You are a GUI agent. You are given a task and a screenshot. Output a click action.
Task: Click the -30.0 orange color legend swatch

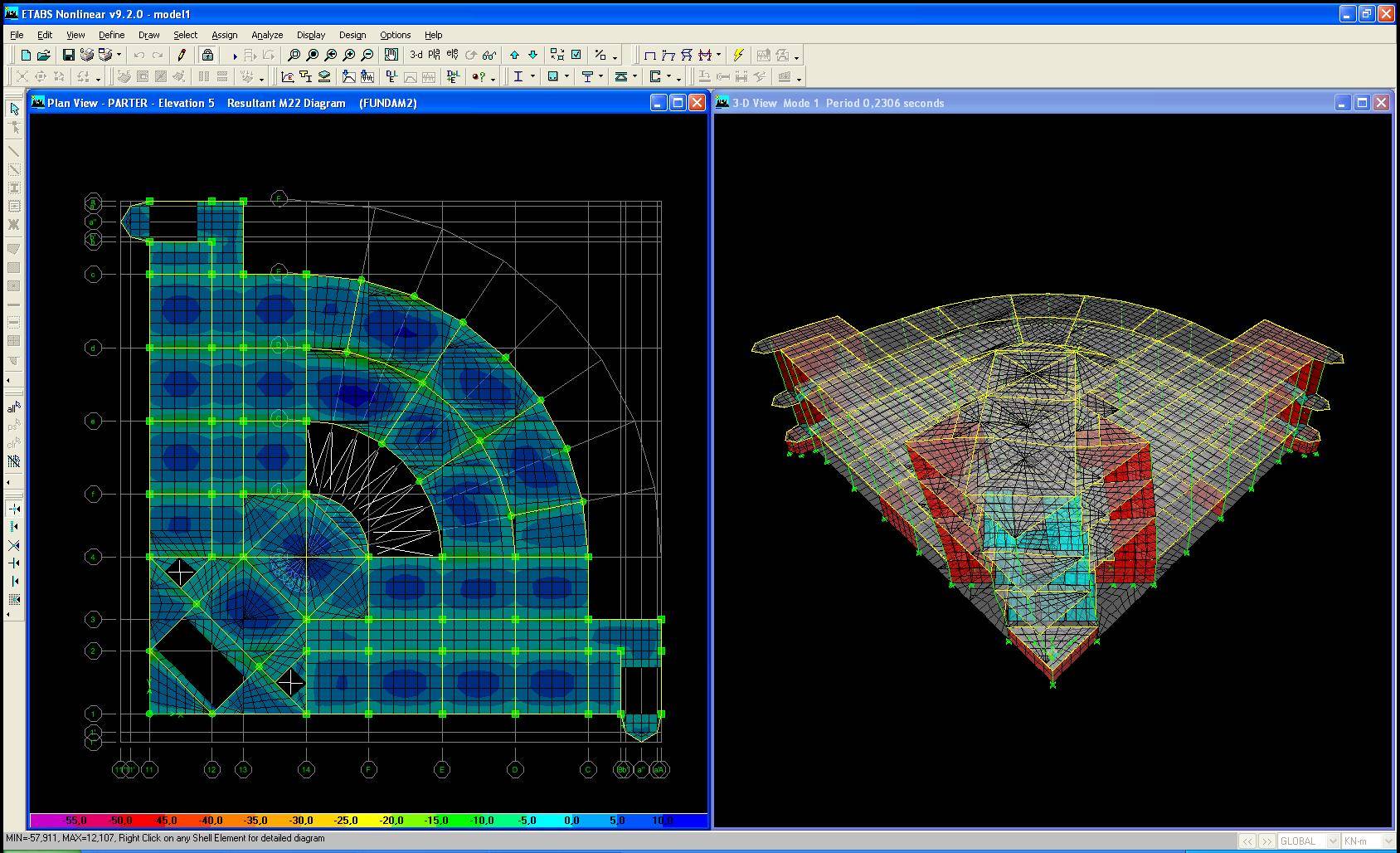click(x=300, y=821)
